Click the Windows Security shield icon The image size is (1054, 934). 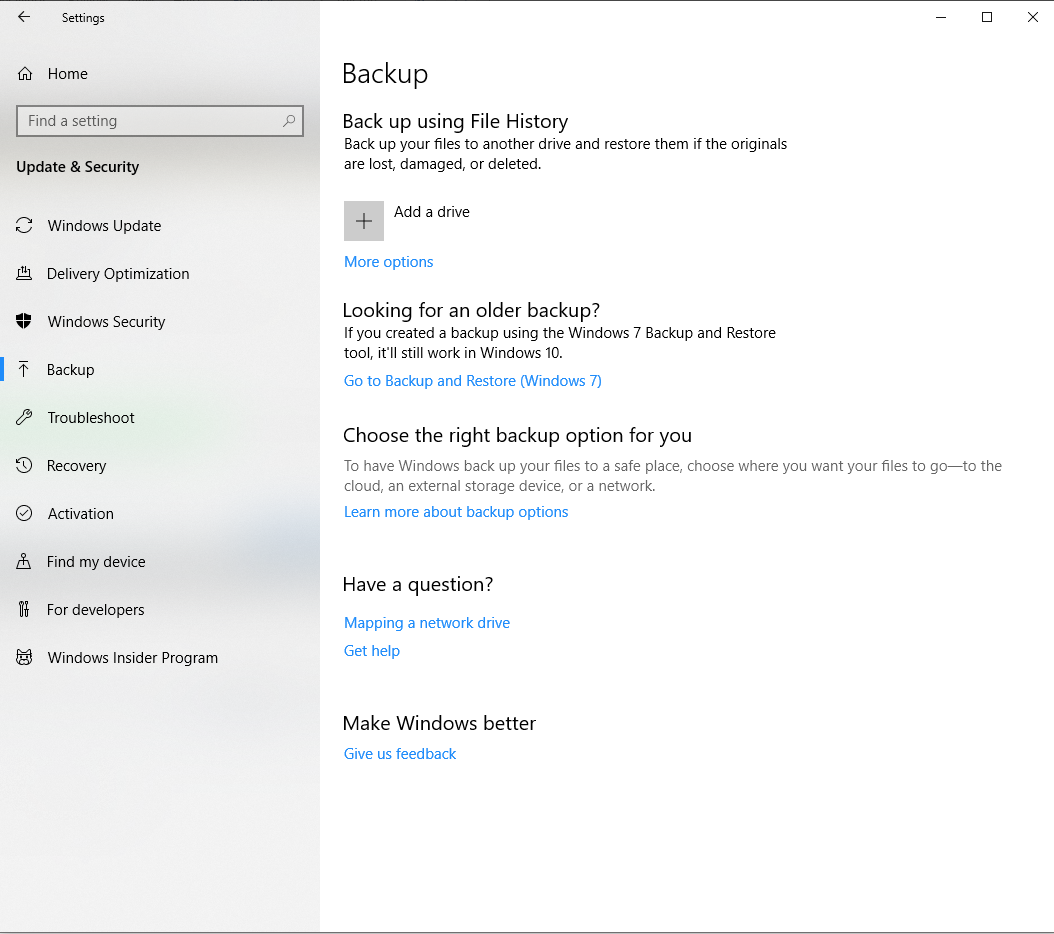click(24, 322)
